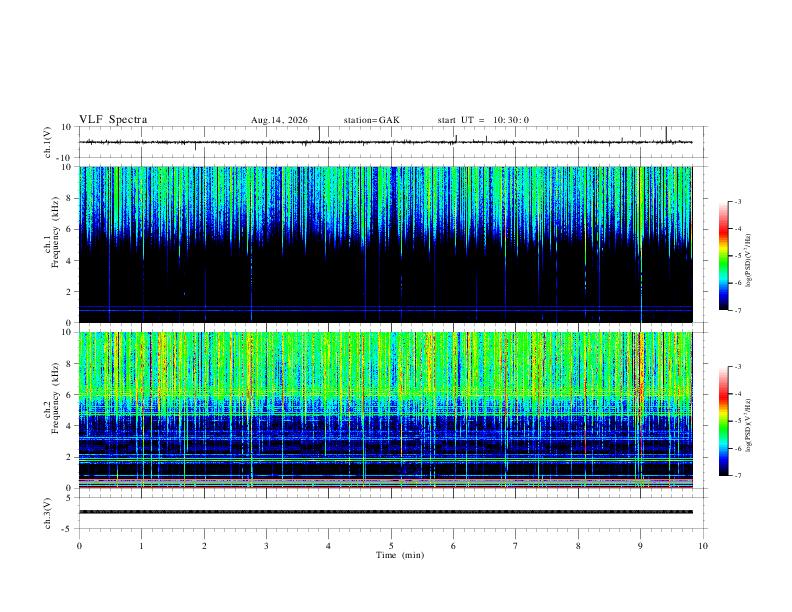Viewport: 792px width, 612px height.
Task: Click the ch.3 black waveform trace
Action: click(386, 512)
